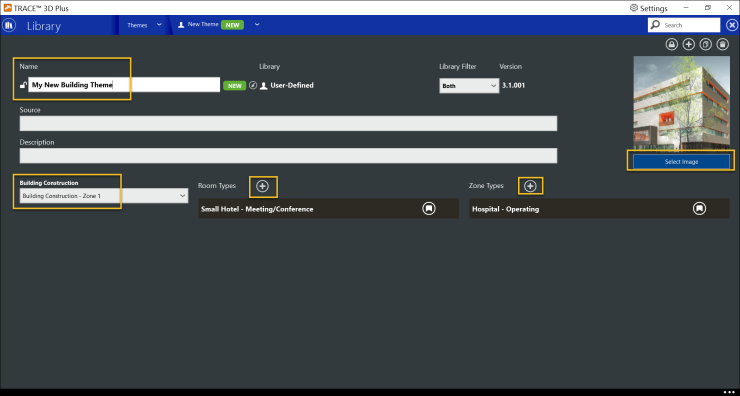The height and width of the screenshot is (396, 740).
Task: Copy the theme using the duplicate icon
Action: coord(706,44)
